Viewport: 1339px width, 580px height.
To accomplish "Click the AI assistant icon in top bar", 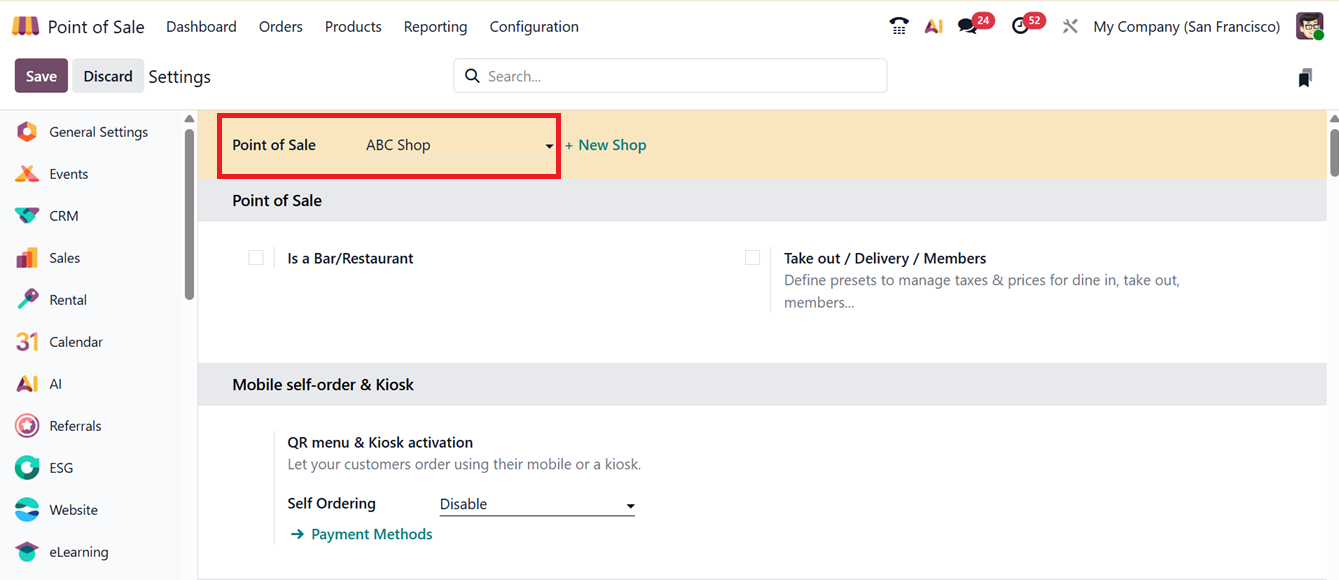I will [933, 27].
